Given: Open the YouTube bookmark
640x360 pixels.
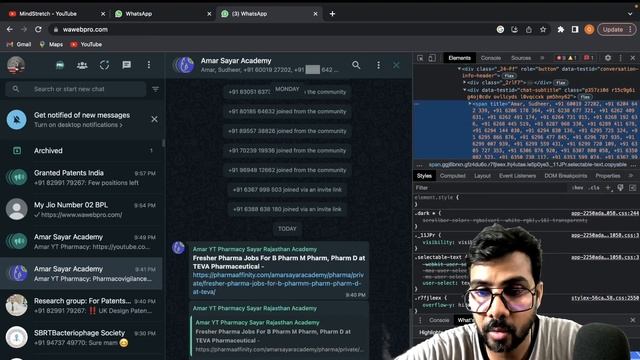Looking at the screenshot, I should [86, 44].
